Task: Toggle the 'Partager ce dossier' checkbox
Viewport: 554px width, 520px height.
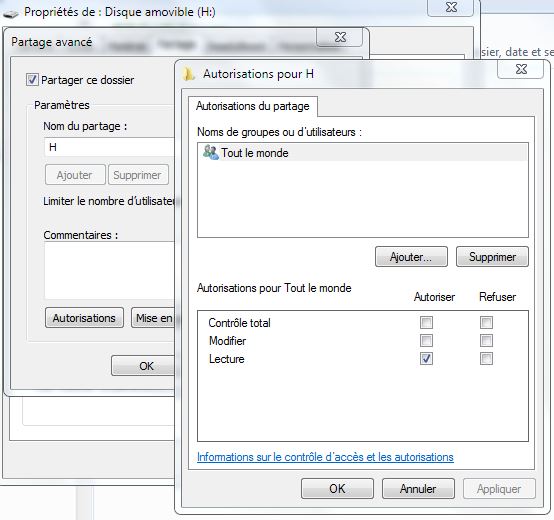Action: 32,79
